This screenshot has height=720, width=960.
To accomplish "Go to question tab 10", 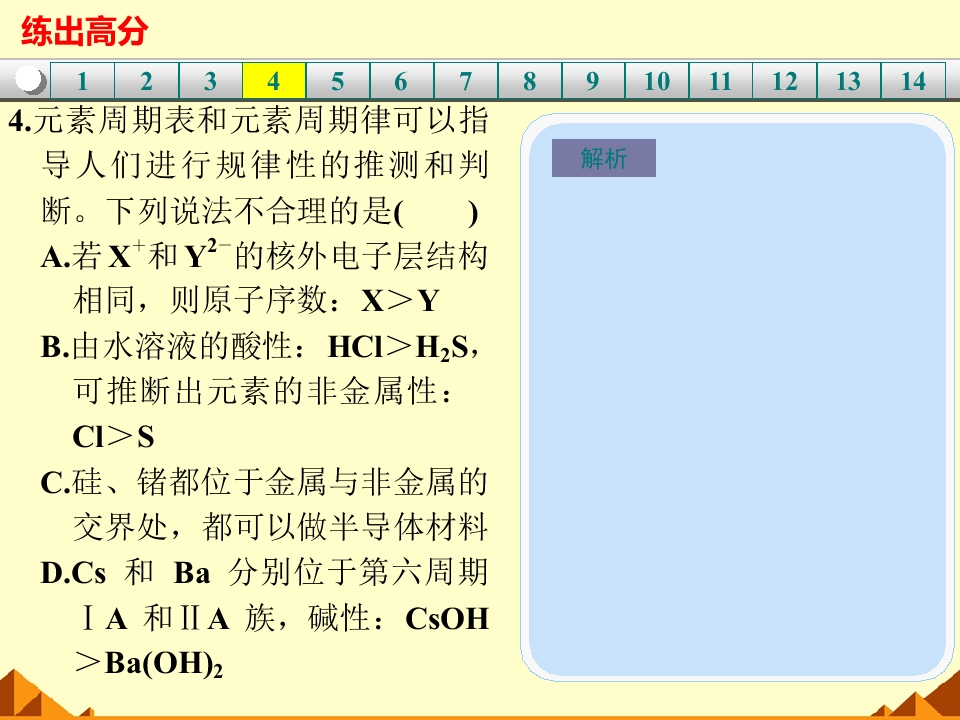I will 657,81.
